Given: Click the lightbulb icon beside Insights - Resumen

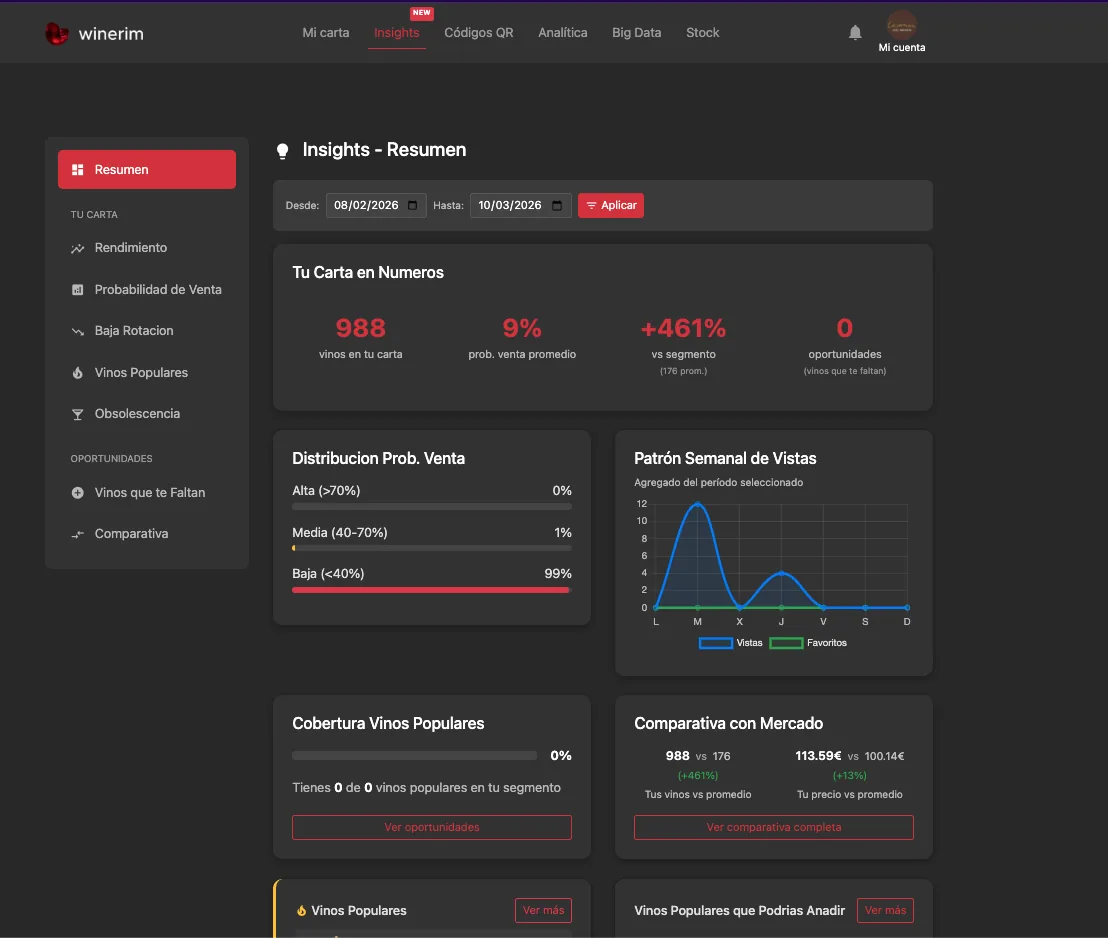Looking at the screenshot, I should (283, 151).
